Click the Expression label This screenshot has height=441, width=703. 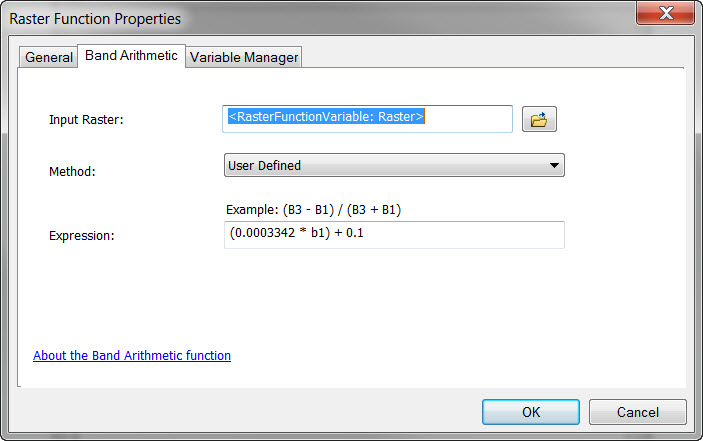click(82, 236)
